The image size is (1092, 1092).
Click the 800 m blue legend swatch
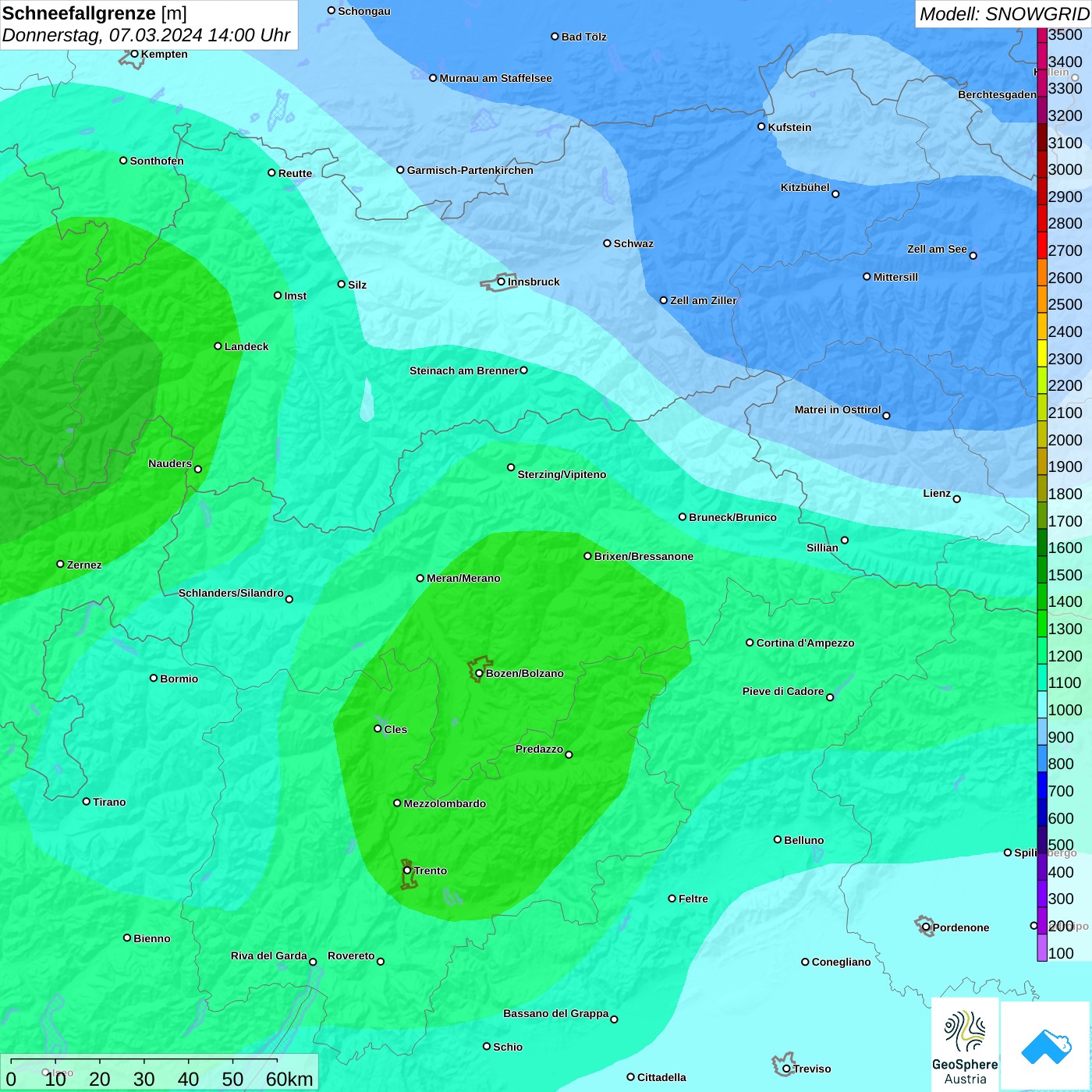pyautogui.click(x=1042, y=758)
